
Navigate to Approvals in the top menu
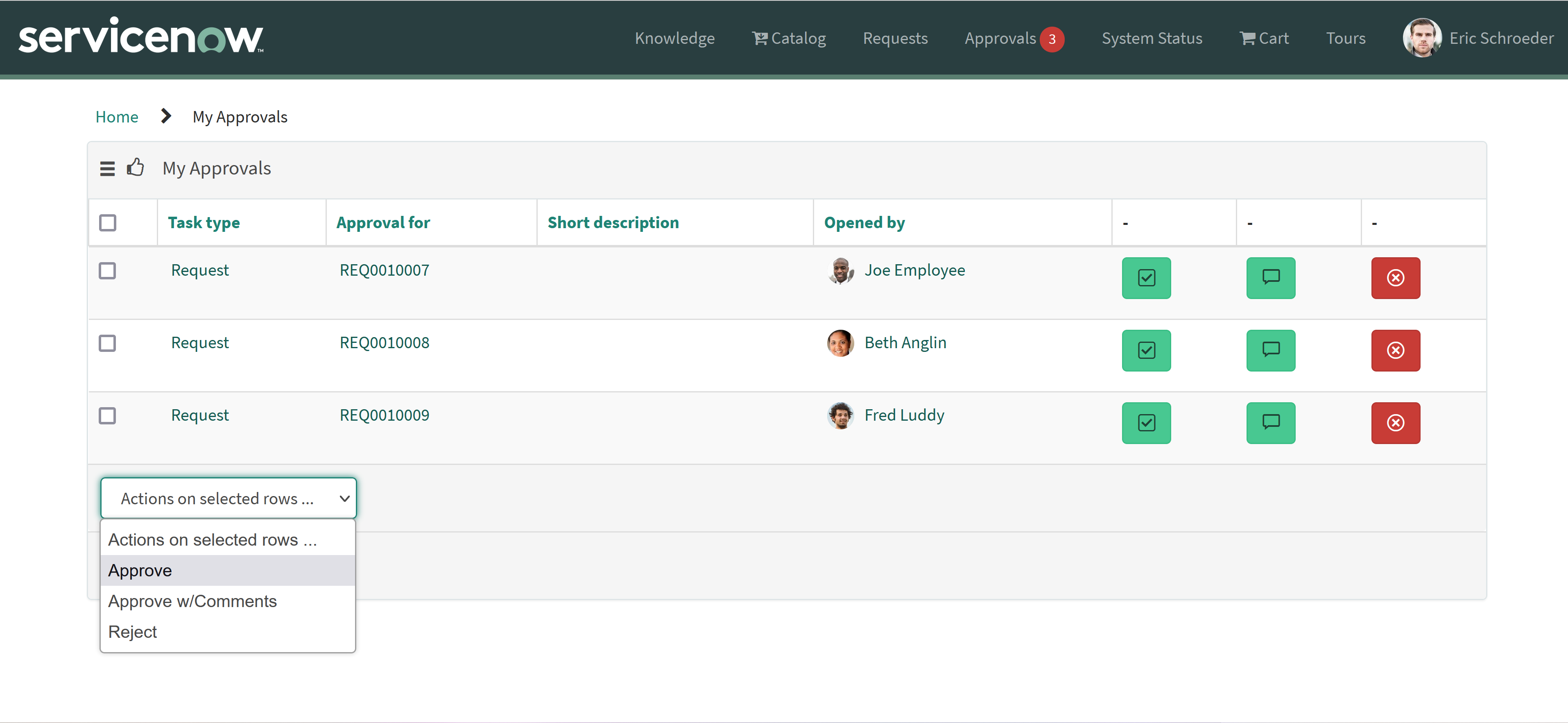tap(1000, 38)
